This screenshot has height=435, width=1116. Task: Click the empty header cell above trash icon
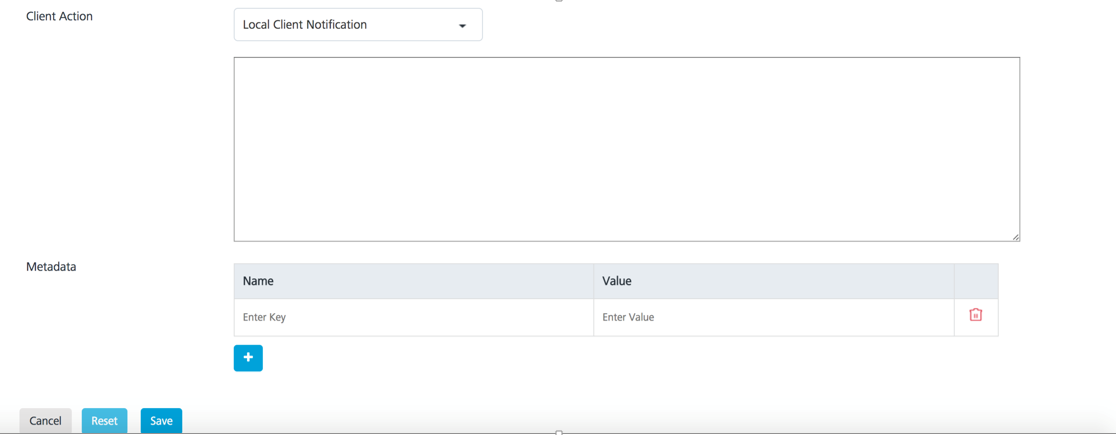pyautogui.click(x=976, y=282)
